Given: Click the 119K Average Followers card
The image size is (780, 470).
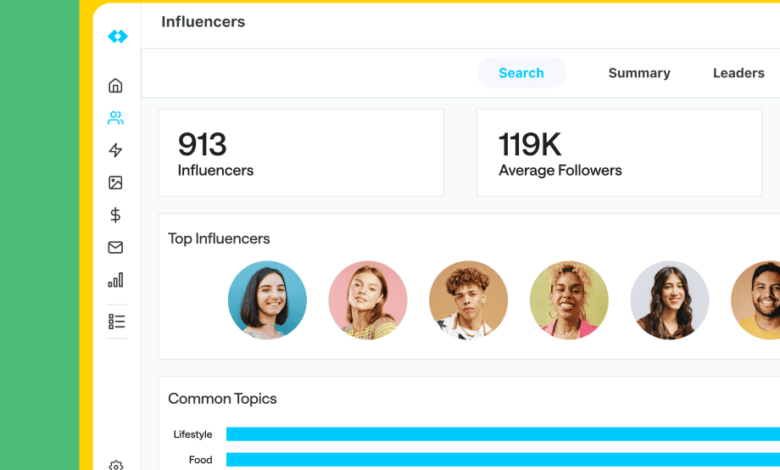Looking at the screenshot, I should 619,153.
